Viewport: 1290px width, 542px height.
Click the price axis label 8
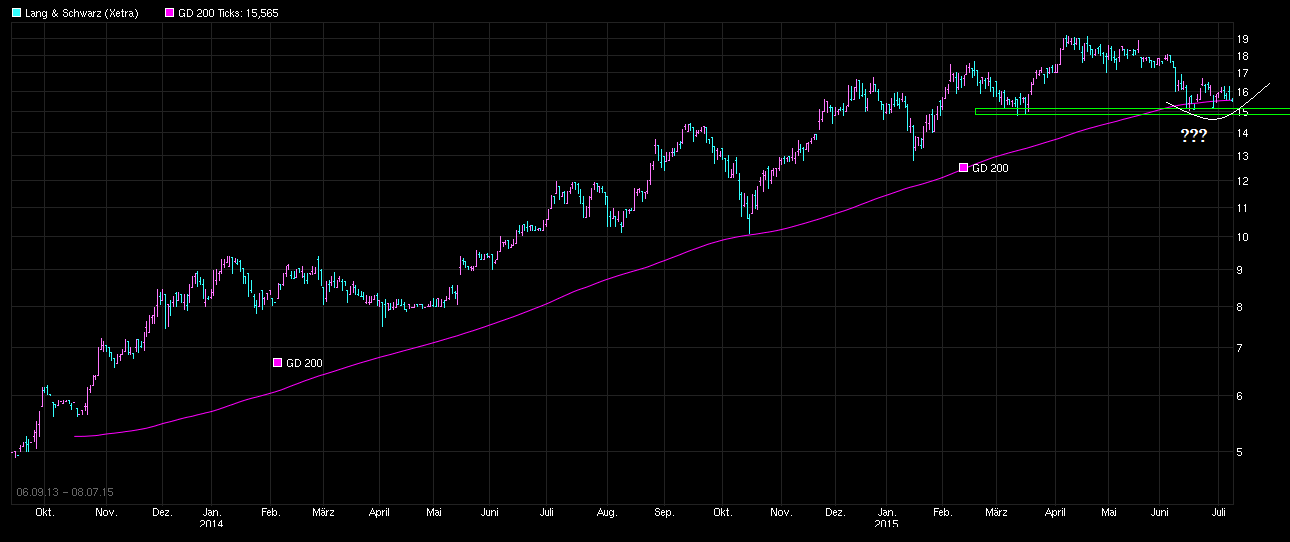coord(1240,307)
